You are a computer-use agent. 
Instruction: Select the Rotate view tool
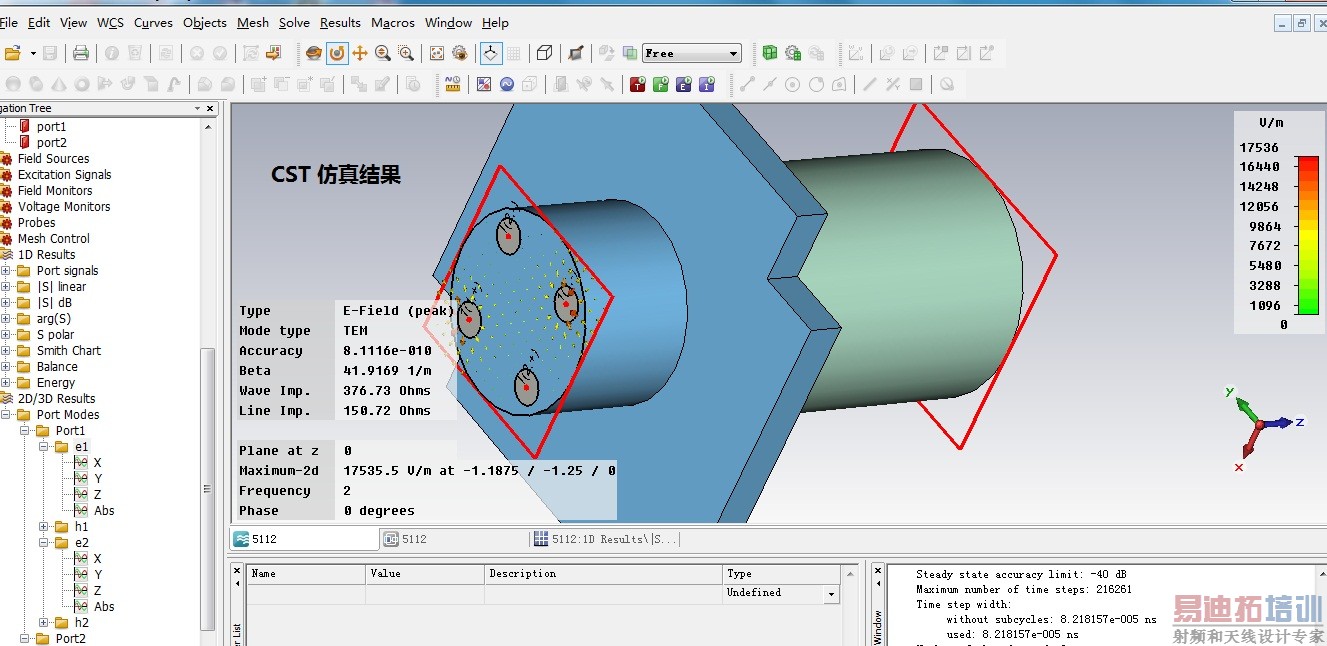click(x=314, y=53)
